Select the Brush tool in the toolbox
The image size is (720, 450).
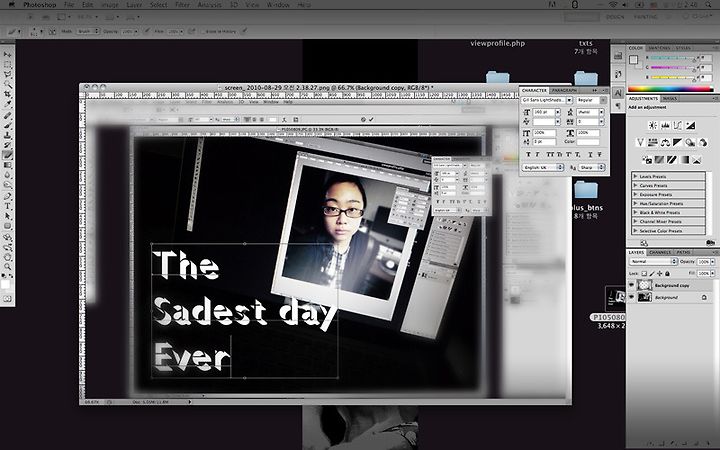(8, 125)
